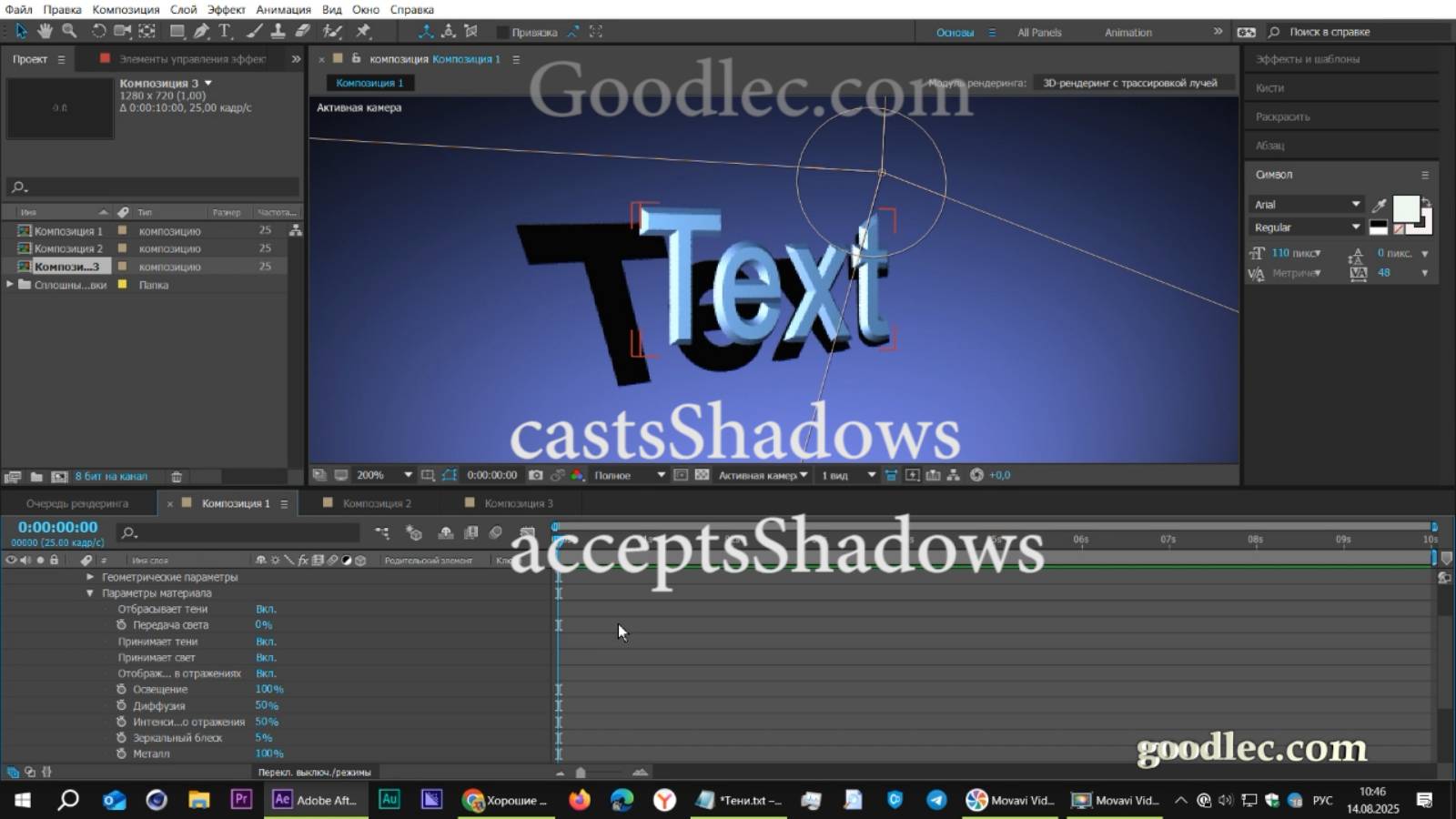Screen dimensions: 1456x819
Task: Click the current time field showing 0:00:00:00
Action: pyautogui.click(x=56, y=526)
